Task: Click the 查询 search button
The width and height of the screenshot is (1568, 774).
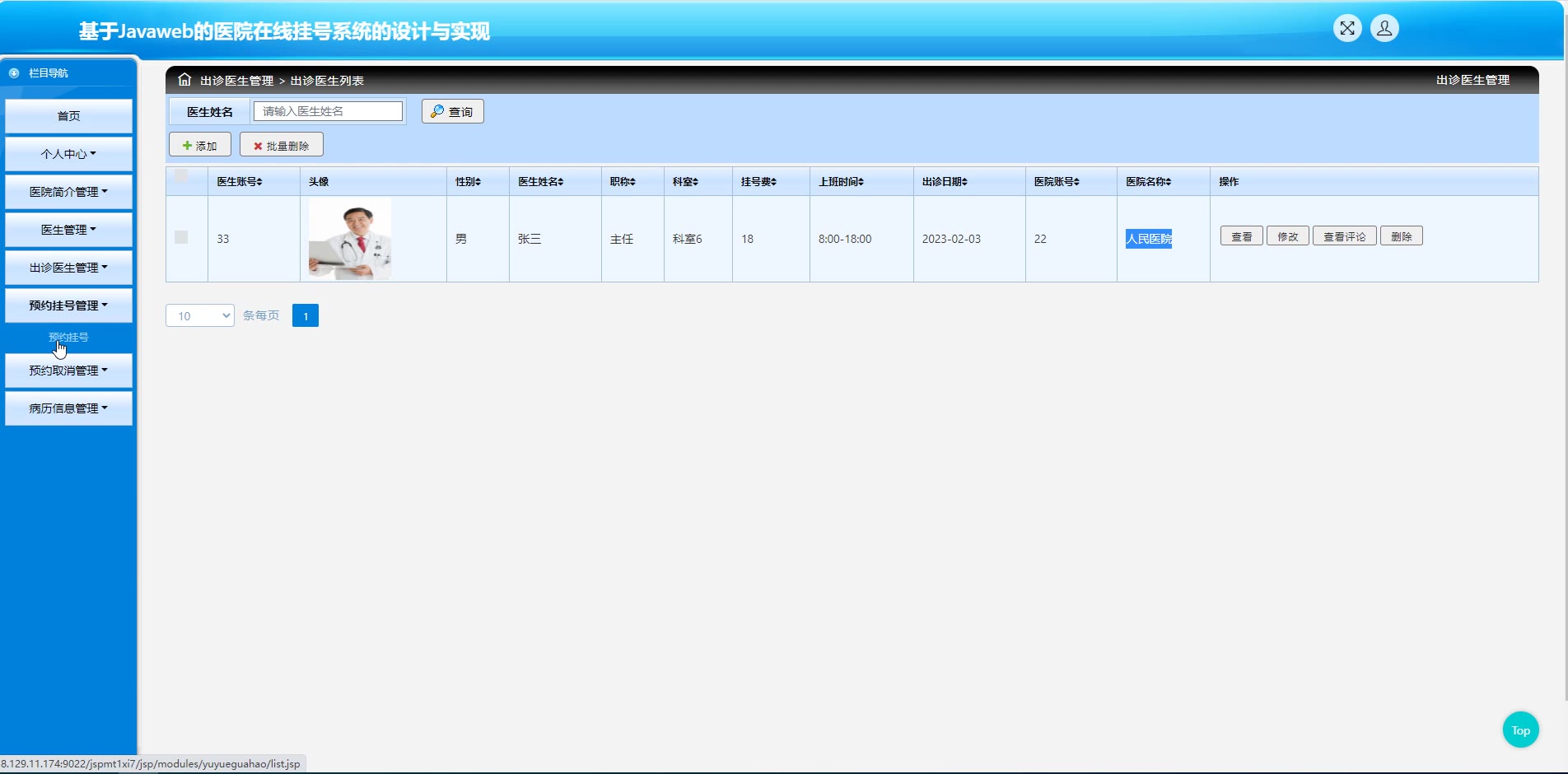Action: click(453, 111)
